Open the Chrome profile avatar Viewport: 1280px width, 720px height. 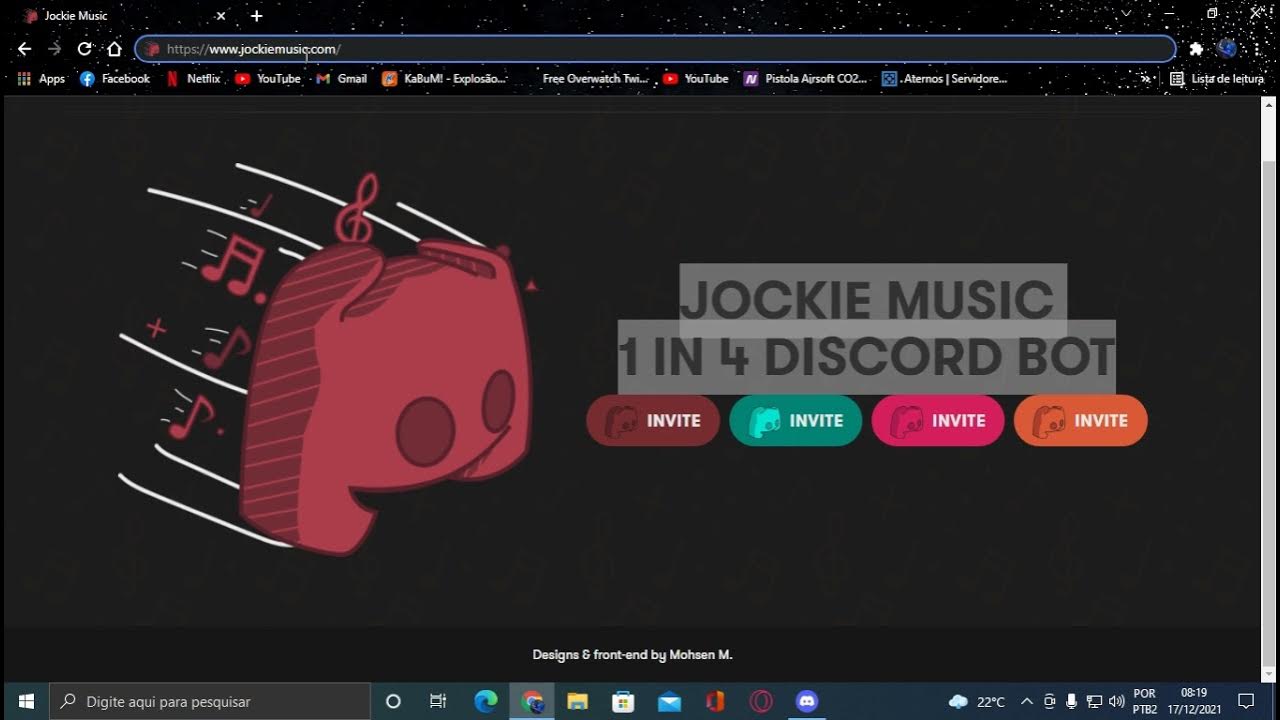tap(1227, 48)
